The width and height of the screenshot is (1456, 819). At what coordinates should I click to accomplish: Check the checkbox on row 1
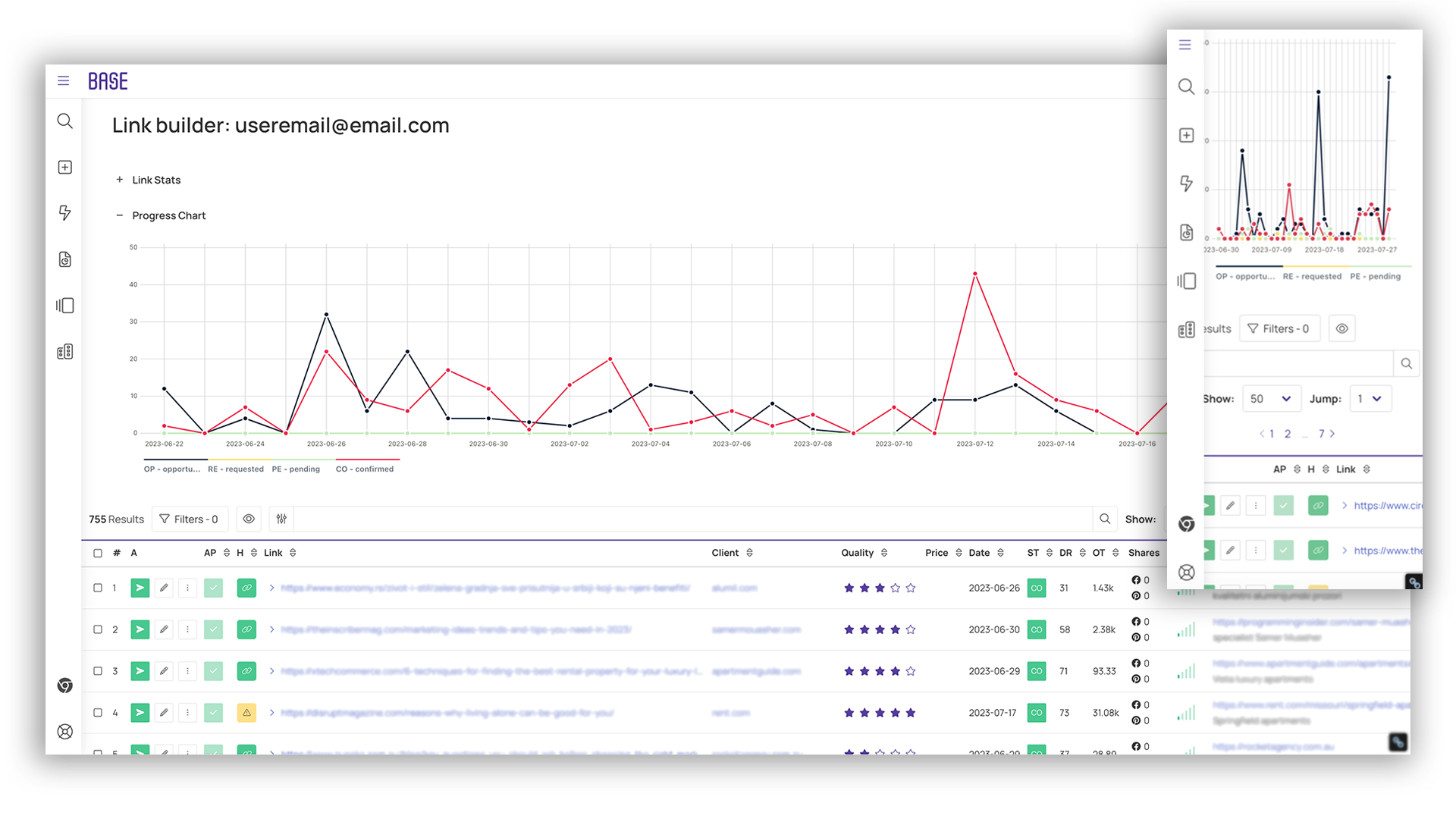(97, 588)
